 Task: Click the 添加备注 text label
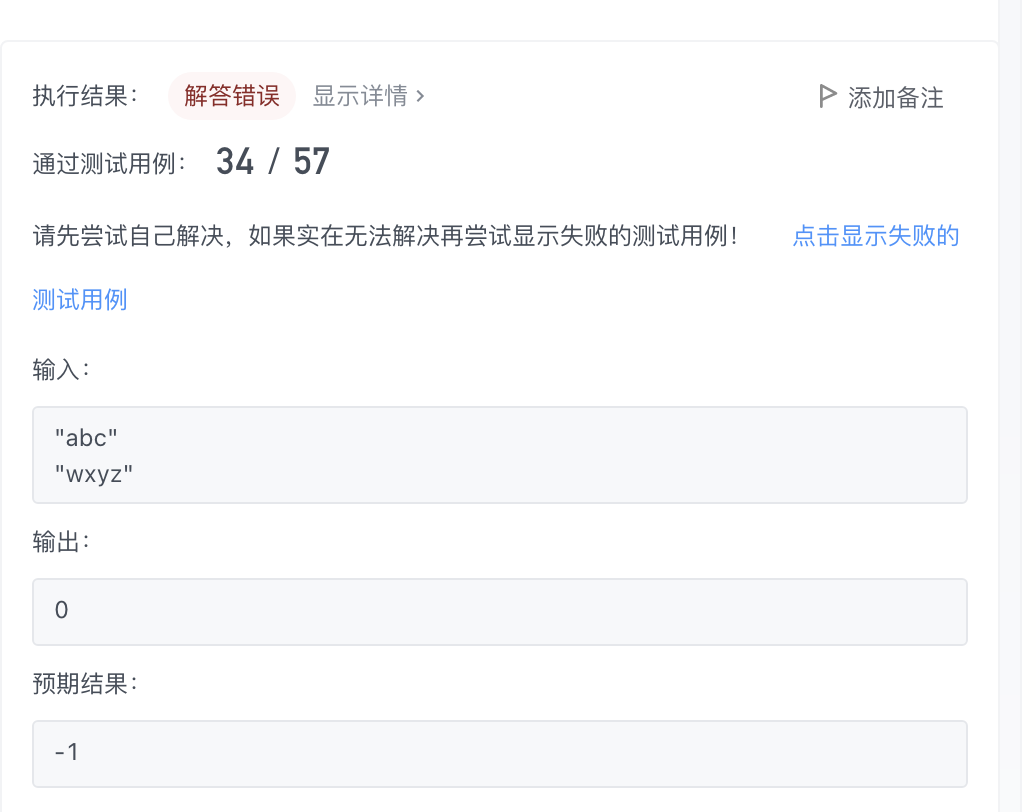895,98
